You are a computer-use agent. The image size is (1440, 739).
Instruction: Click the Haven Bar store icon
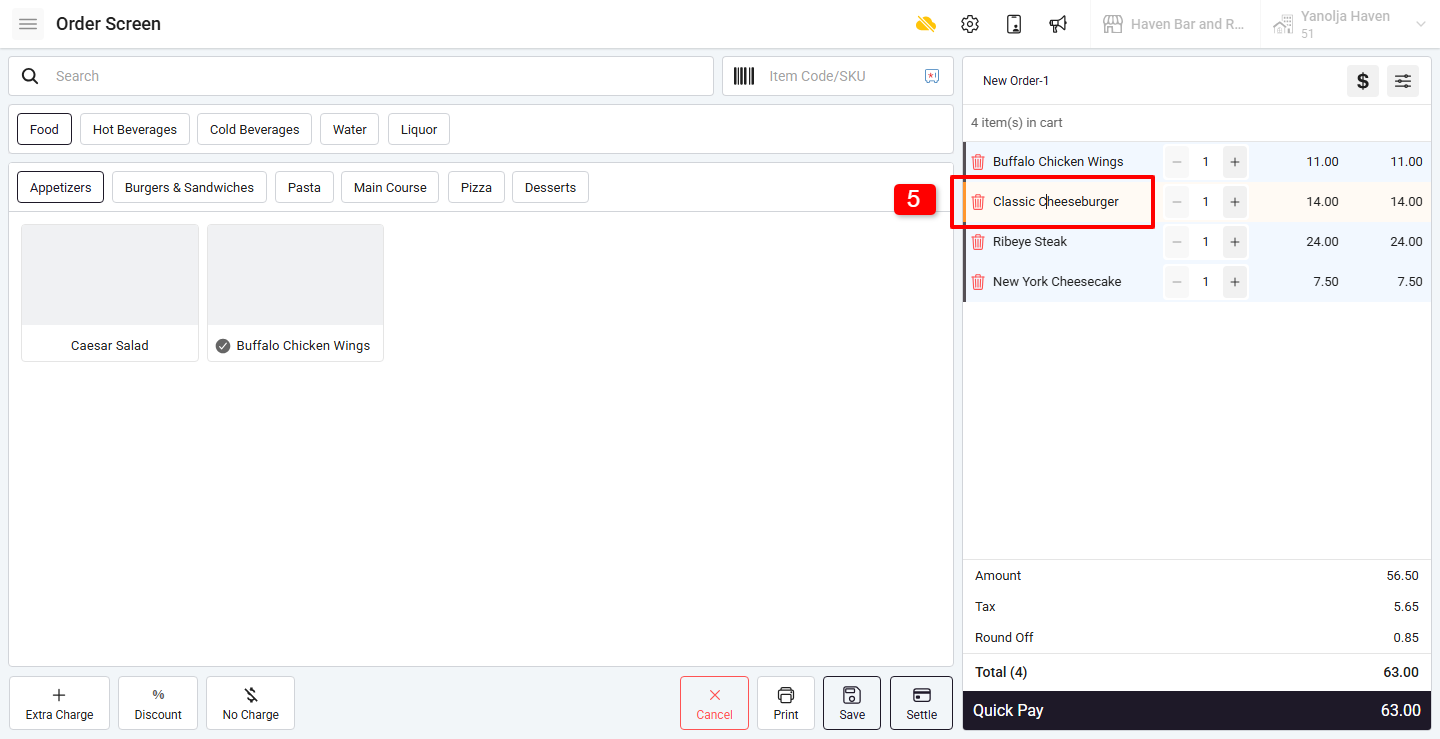(x=1113, y=24)
